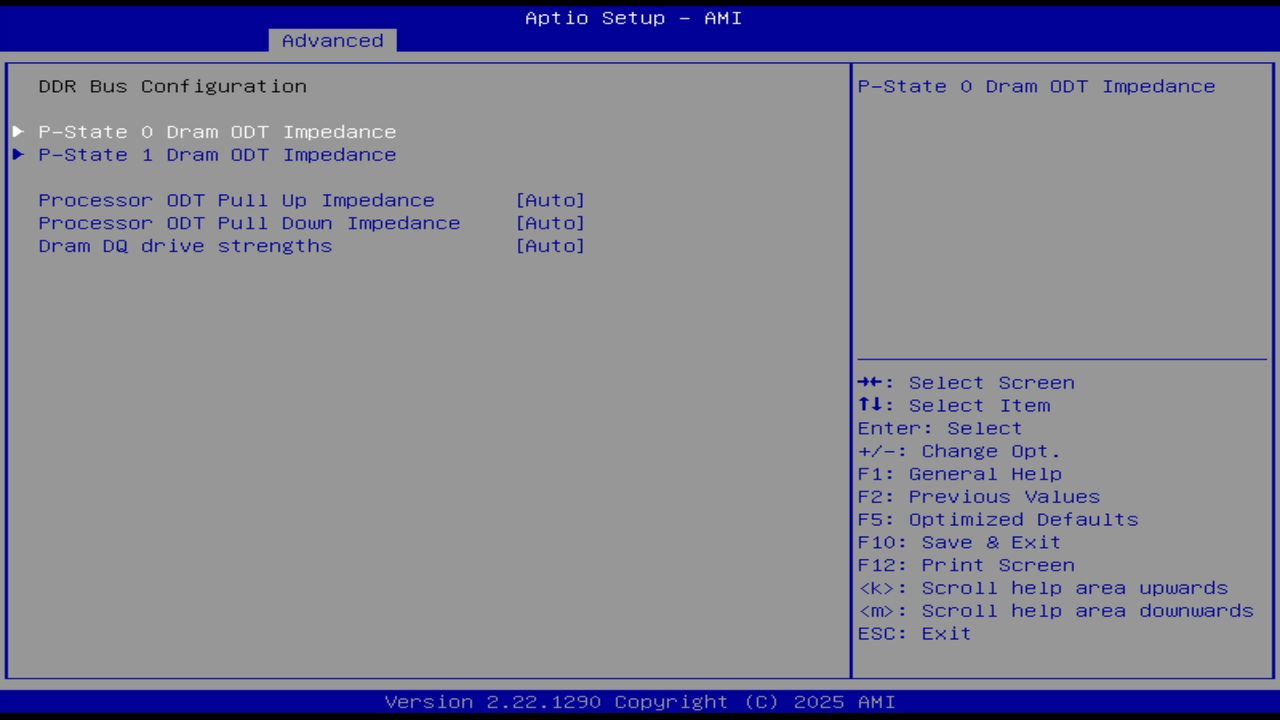Click arrow beside P-State 0 Dram ODT Impedance

pyautogui.click(x=18, y=132)
